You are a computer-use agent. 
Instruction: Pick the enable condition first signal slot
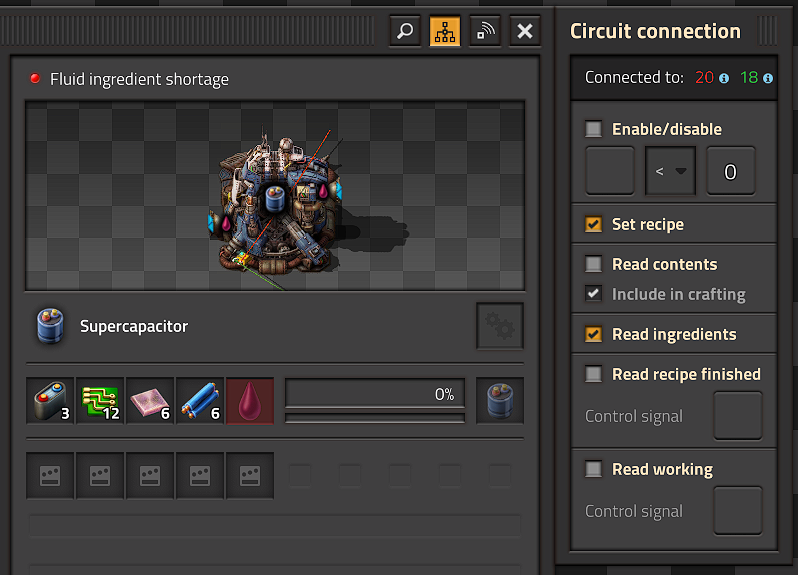click(x=610, y=171)
